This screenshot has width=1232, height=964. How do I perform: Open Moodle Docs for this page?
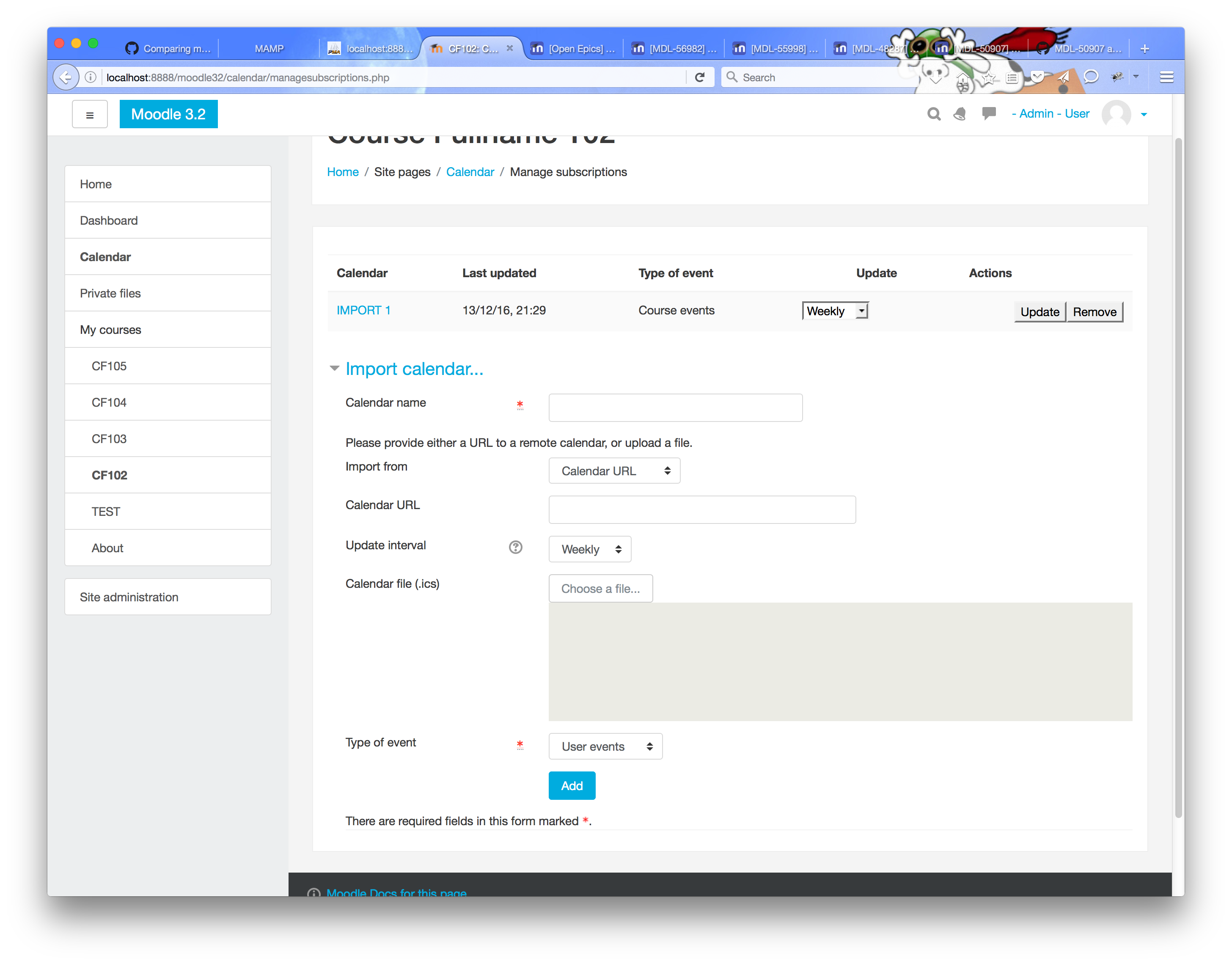(x=396, y=892)
